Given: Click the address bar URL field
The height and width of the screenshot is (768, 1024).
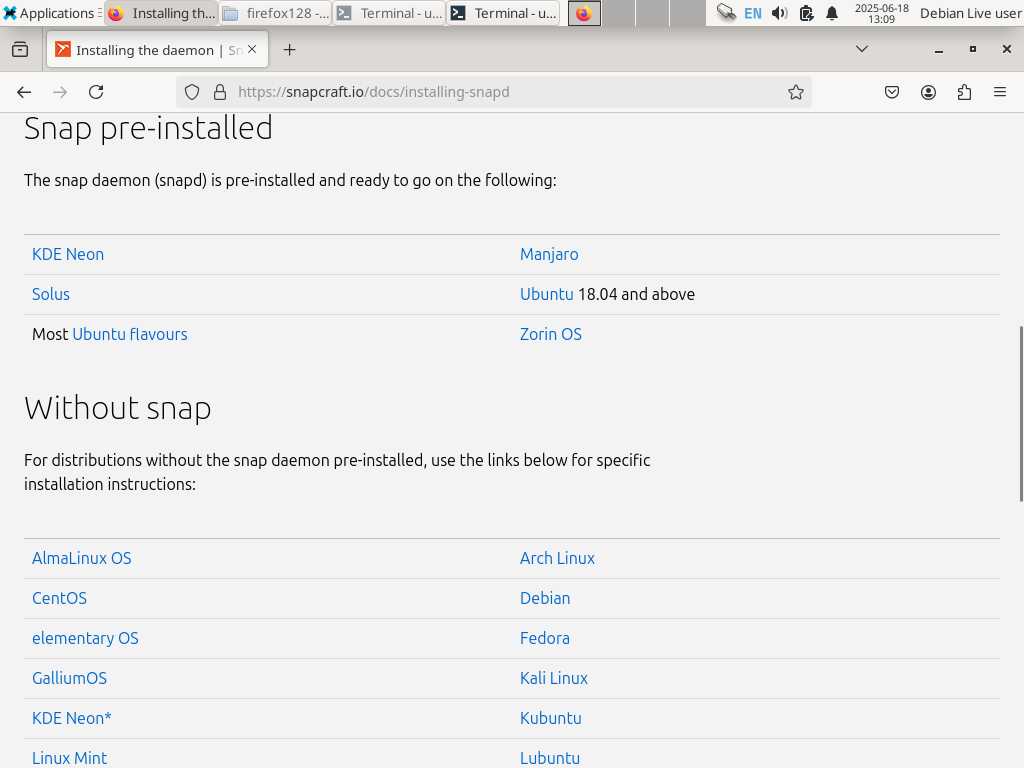Looking at the screenshot, I should (500, 92).
